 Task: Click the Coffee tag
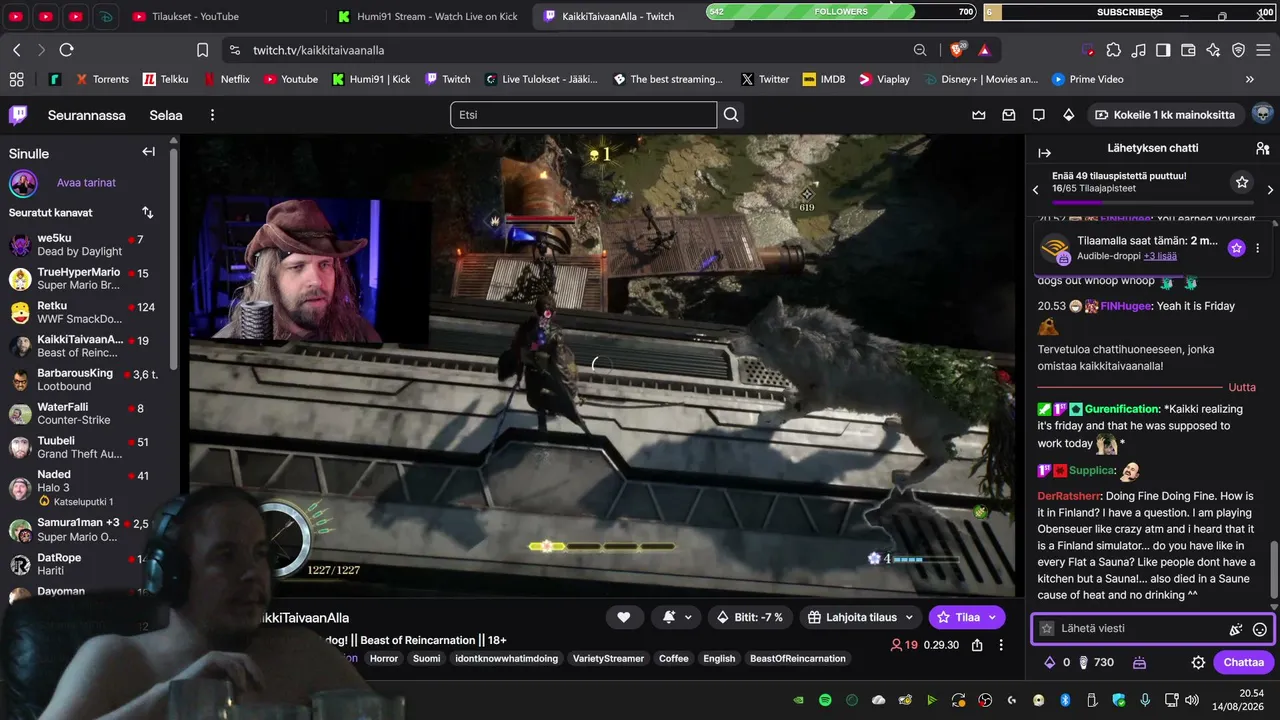click(674, 658)
